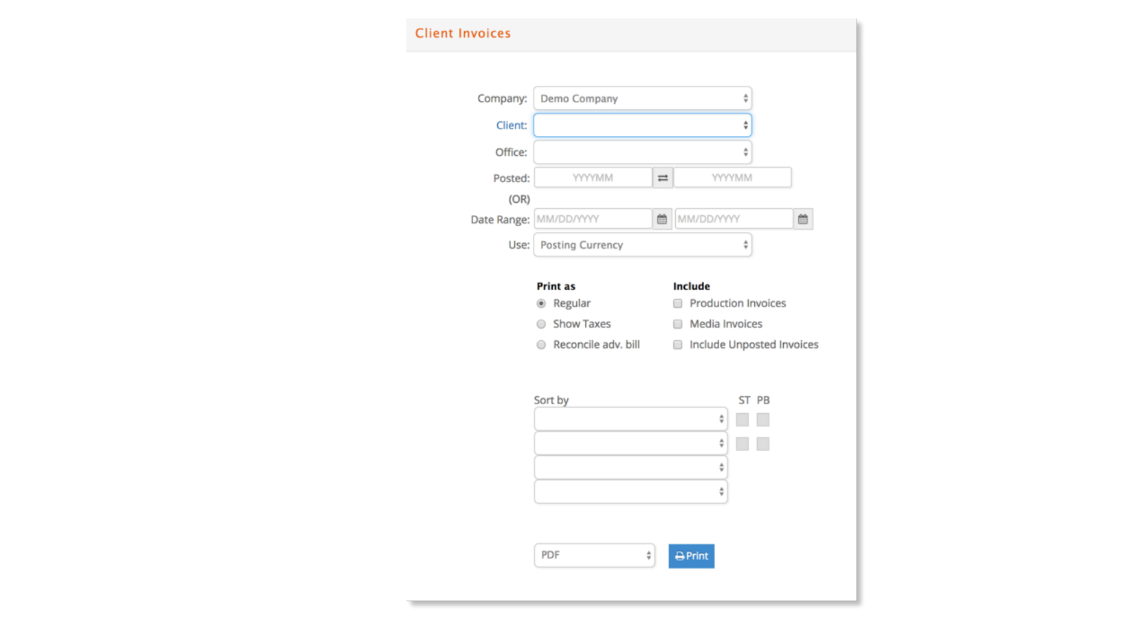Screen dimensions: 1131x632
Task: Select the Regular print option
Action: 541,304
